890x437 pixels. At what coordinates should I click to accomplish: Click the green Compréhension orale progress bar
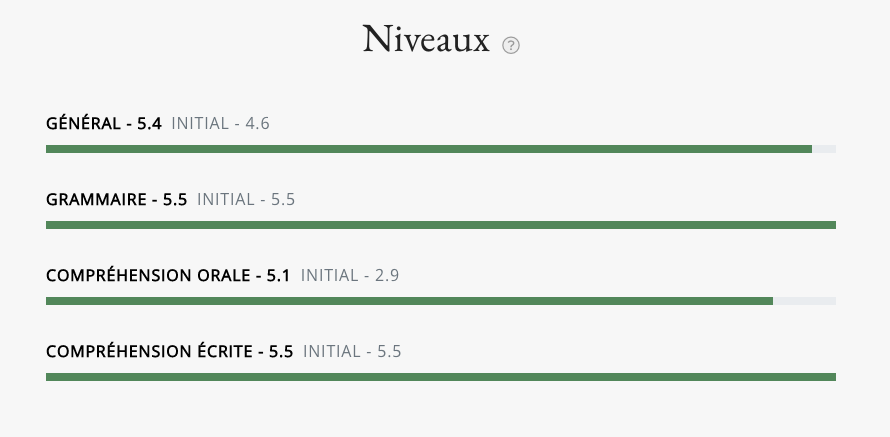click(x=409, y=301)
